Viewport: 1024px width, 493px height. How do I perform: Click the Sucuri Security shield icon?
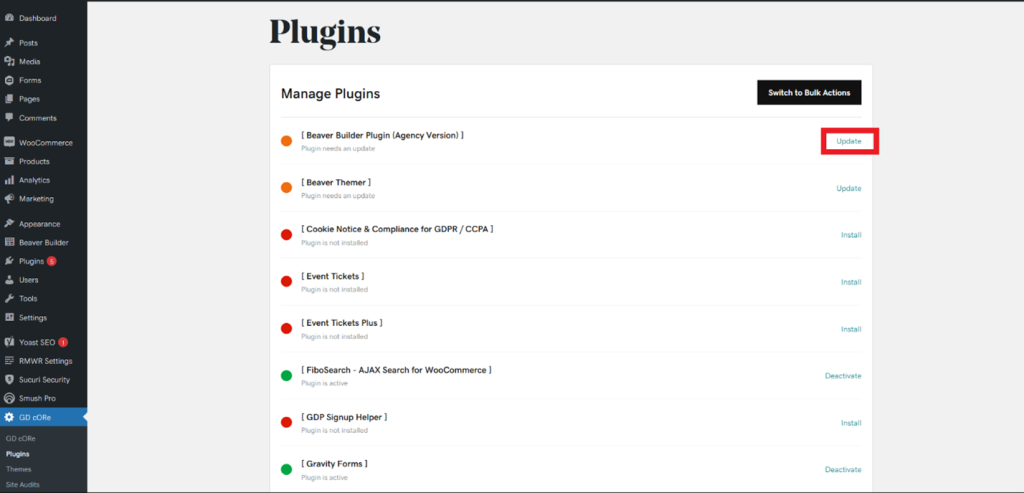click(x=9, y=379)
